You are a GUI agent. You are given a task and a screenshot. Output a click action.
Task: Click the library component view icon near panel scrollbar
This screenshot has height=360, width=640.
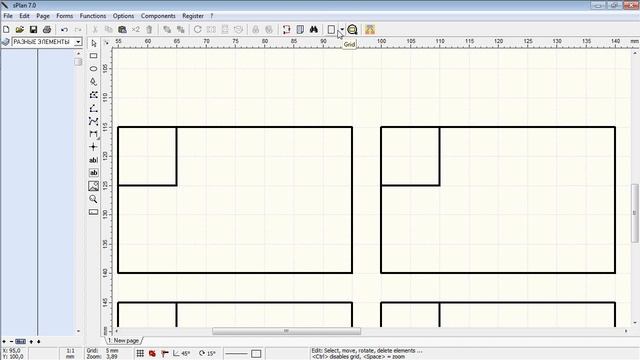tap(78, 62)
